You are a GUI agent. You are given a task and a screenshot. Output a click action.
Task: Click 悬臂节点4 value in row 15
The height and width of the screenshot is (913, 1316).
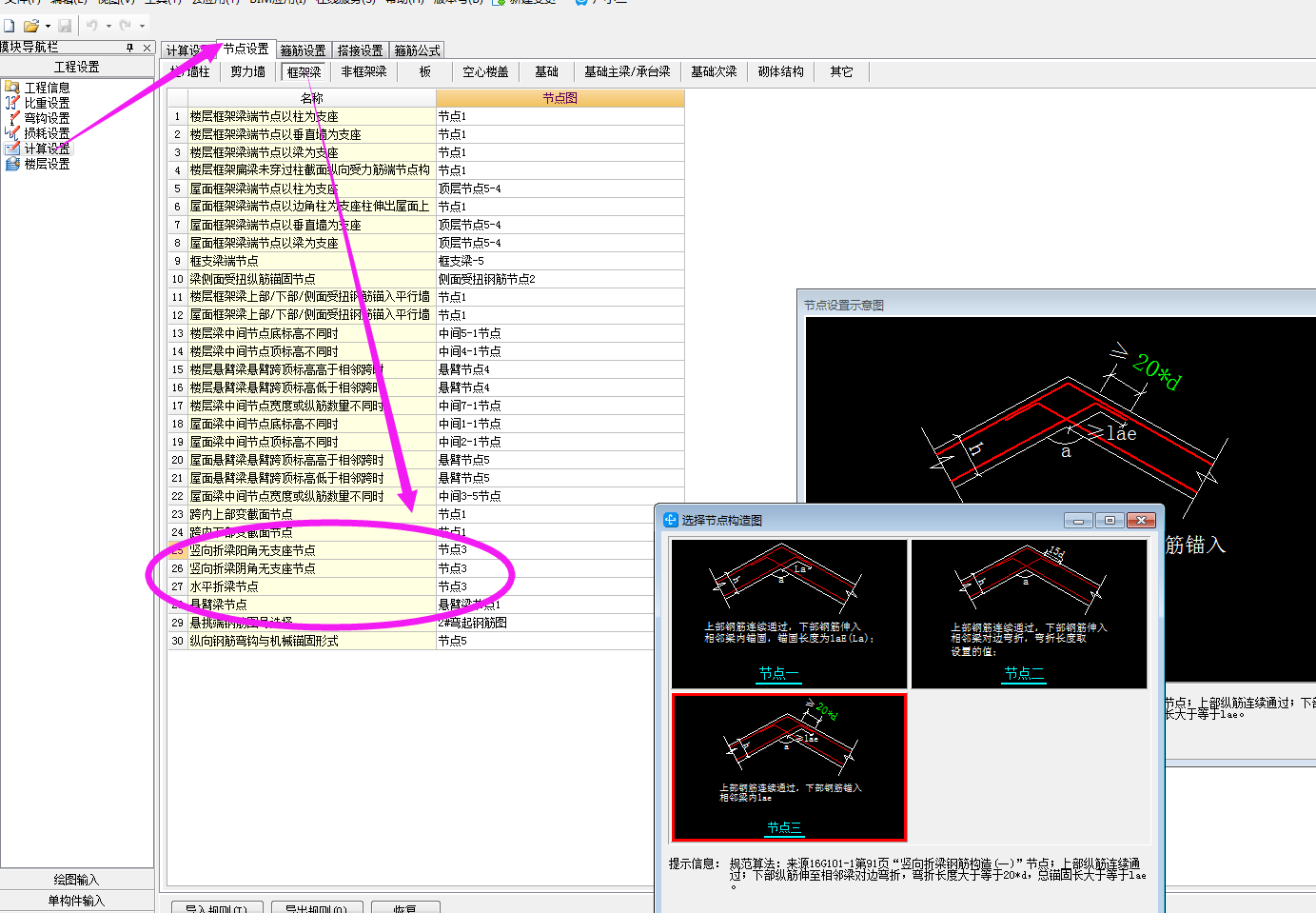[x=560, y=369]
